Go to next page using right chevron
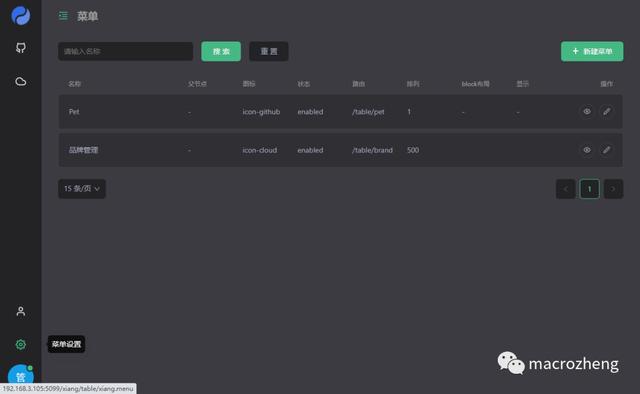Viewport: 640px width, 394px height. pyautogui.click(x=613, y=189)
